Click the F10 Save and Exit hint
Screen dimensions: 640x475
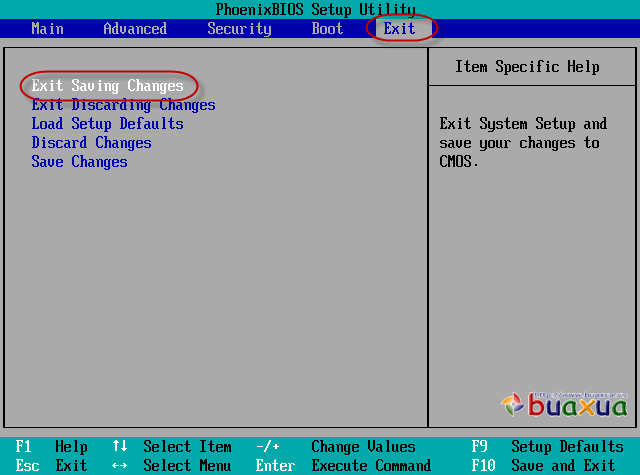543,466
